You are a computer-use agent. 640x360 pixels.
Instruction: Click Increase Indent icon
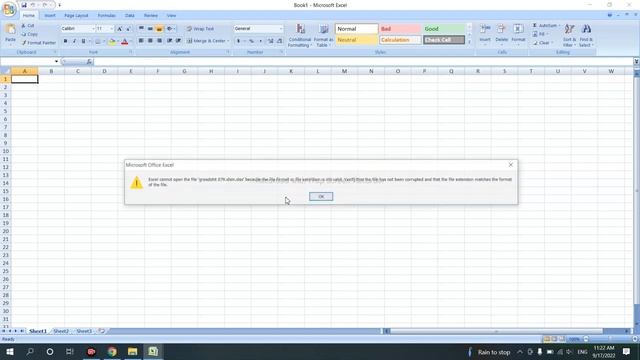178,41
